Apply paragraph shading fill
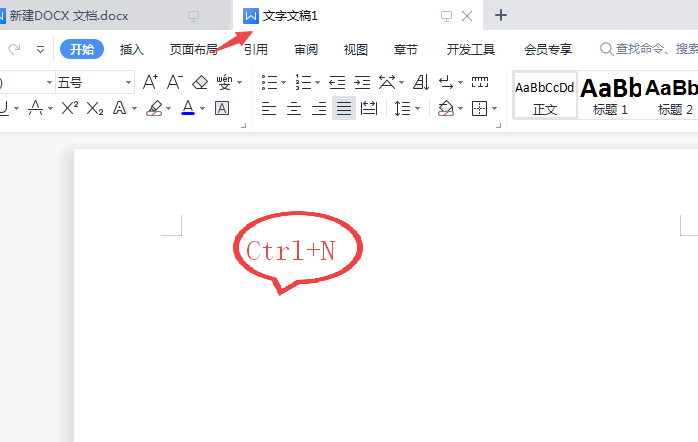698x442 pixels. click(446, 108)
